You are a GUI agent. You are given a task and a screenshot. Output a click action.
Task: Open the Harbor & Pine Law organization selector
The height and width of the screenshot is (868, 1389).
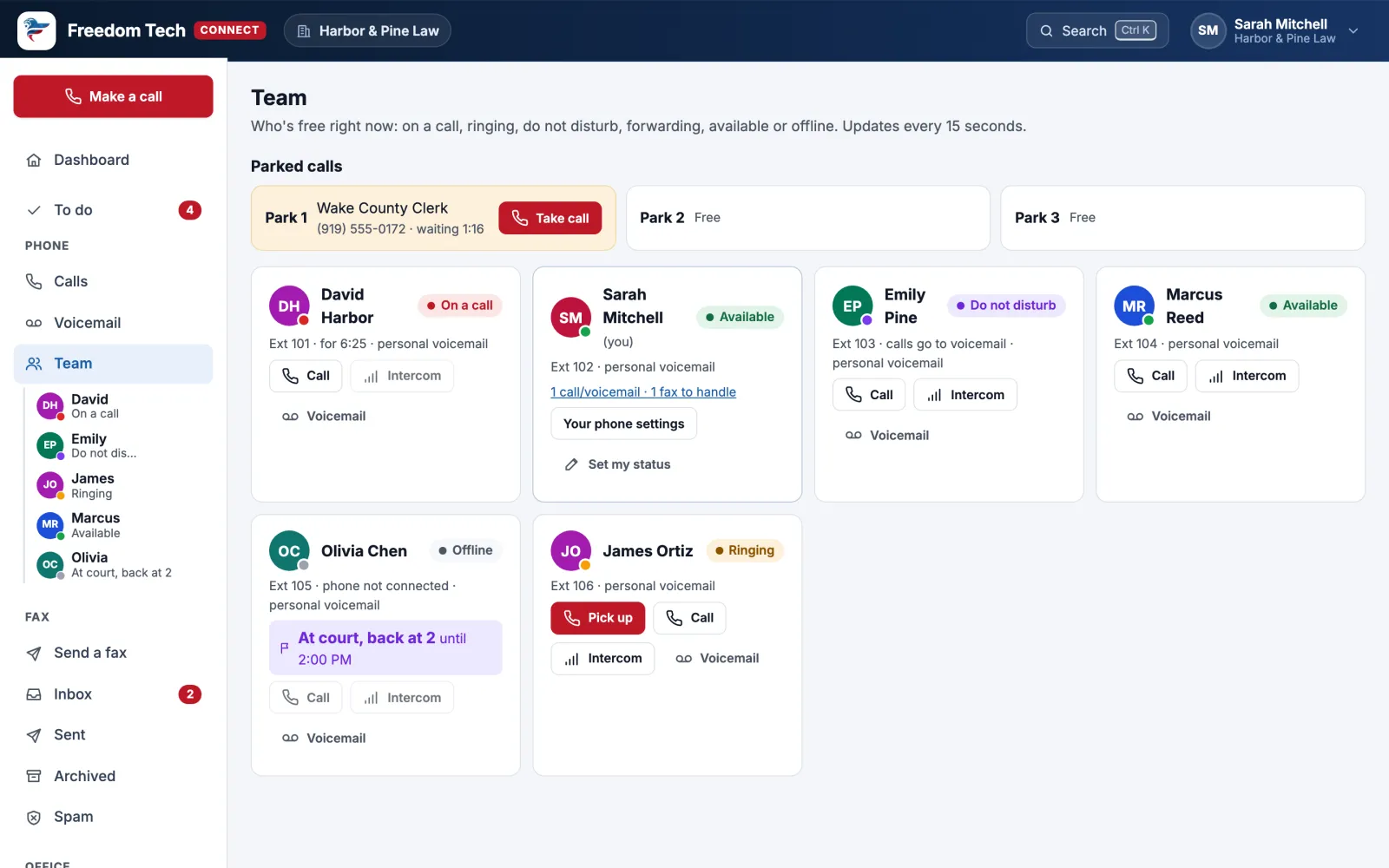pos(367,31)
